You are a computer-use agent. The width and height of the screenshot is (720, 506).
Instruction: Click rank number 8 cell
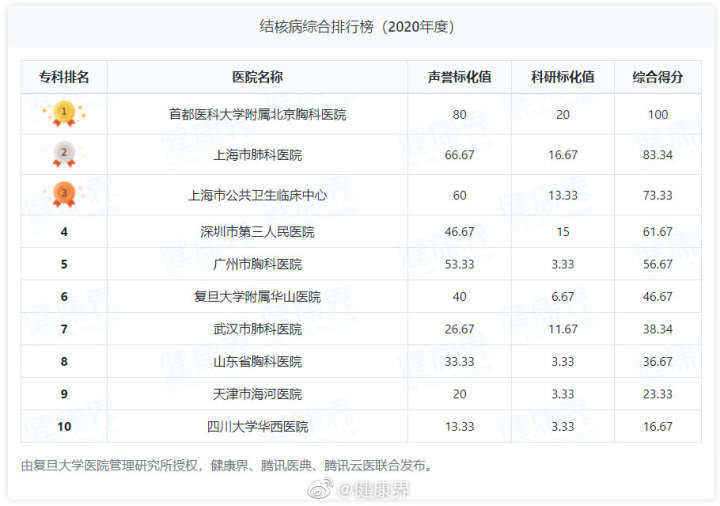tap(64, 361)
